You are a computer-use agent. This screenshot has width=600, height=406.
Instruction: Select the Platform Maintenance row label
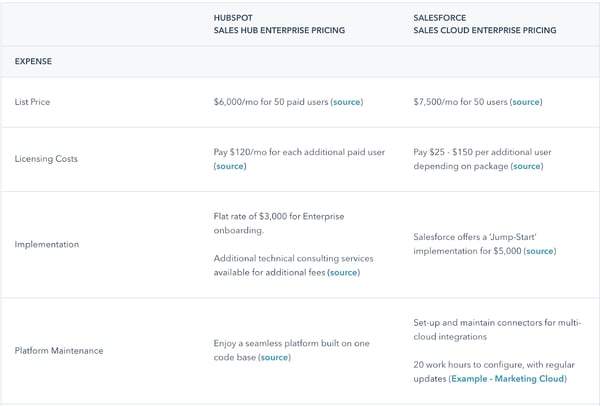59,351
